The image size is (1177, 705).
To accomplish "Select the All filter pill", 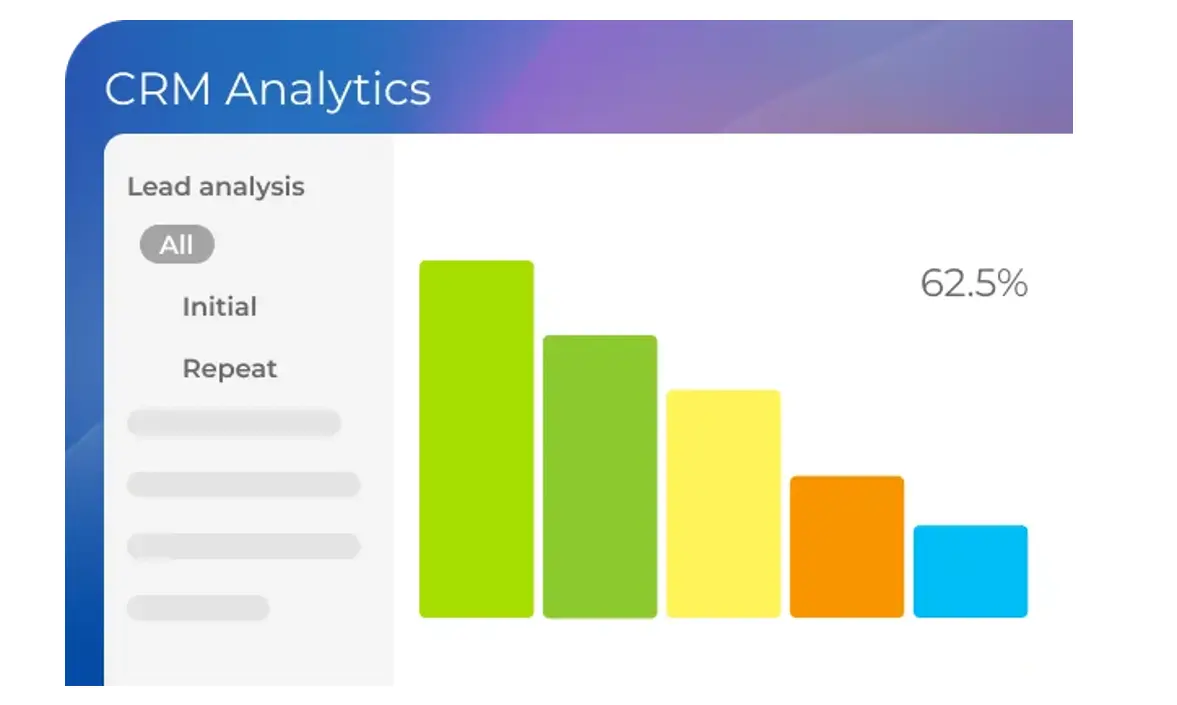I will (176, 245).
